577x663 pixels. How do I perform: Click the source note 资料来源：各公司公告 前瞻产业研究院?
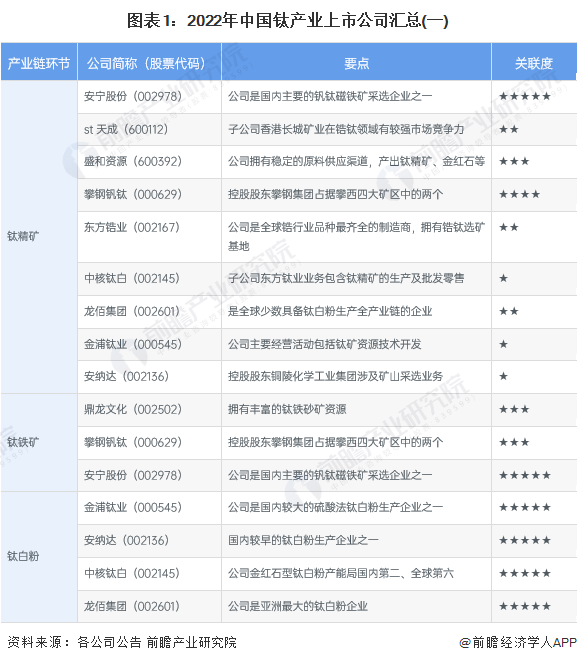[x=122, y=642]
